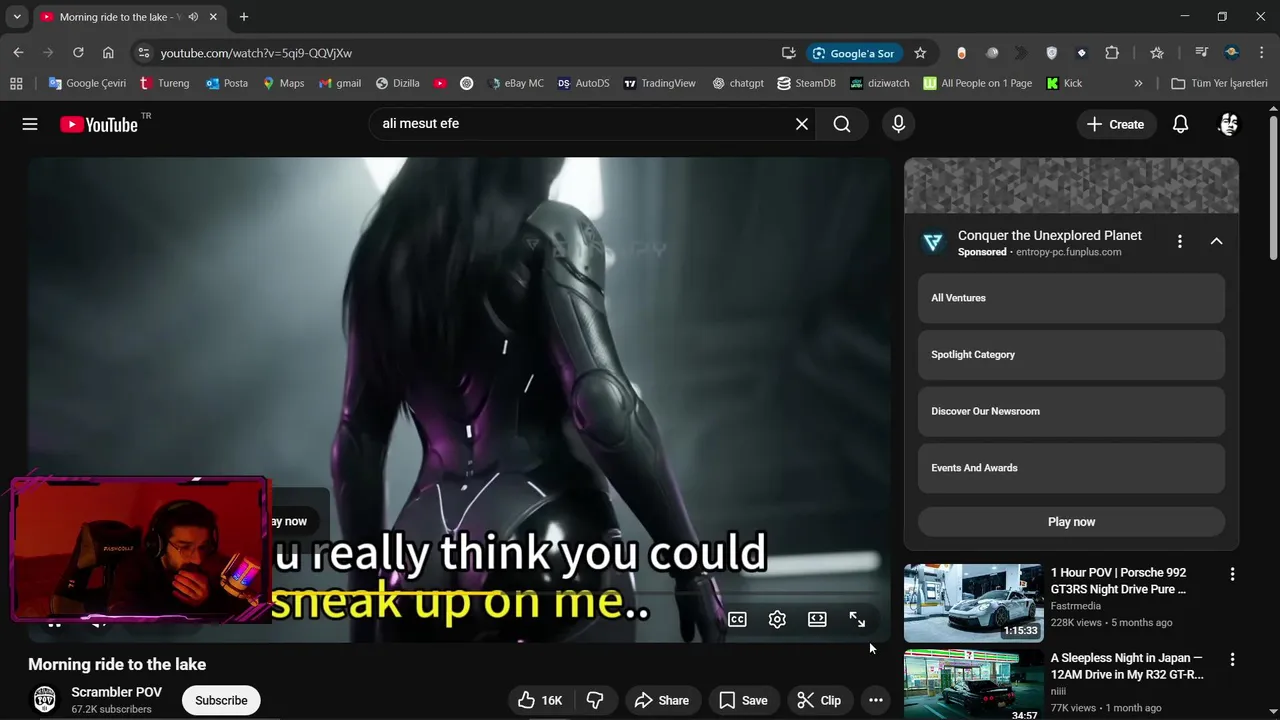This screenshot has height=720, width=1280.
Task: Open the Kick bookmark
Action: click(x=1064, y=83)
